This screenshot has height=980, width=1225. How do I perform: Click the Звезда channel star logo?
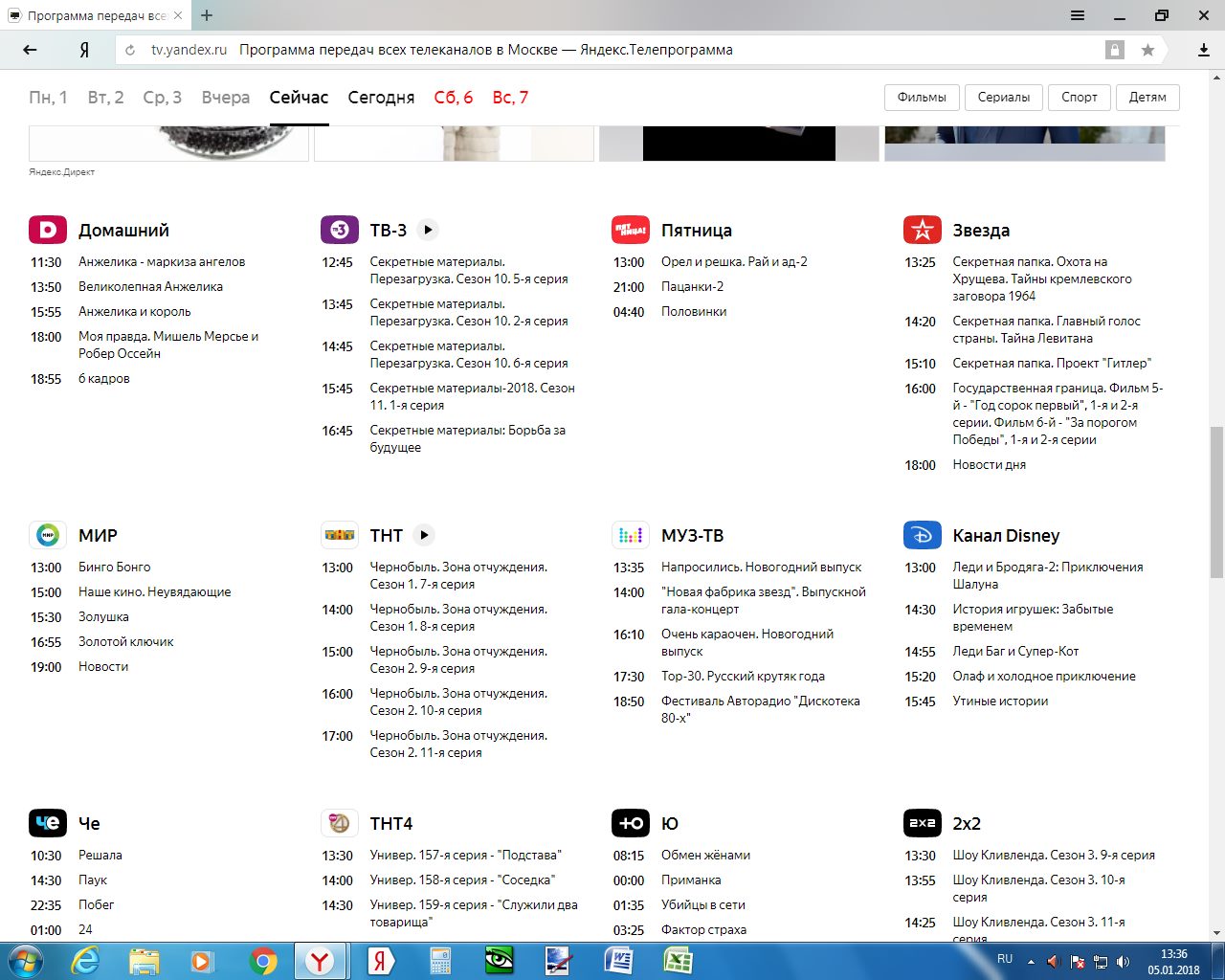click(x=923, y=230)
